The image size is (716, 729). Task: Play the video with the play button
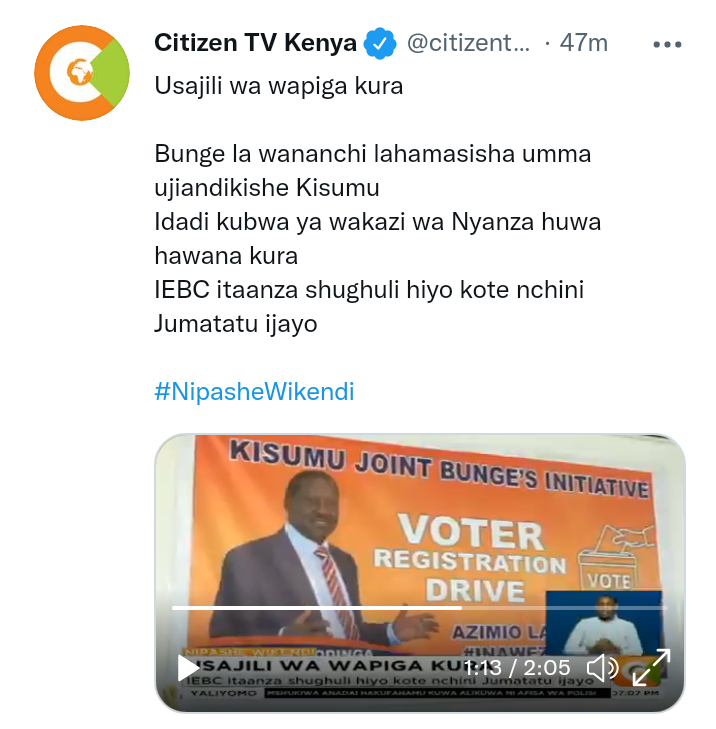tap(189, 668)
